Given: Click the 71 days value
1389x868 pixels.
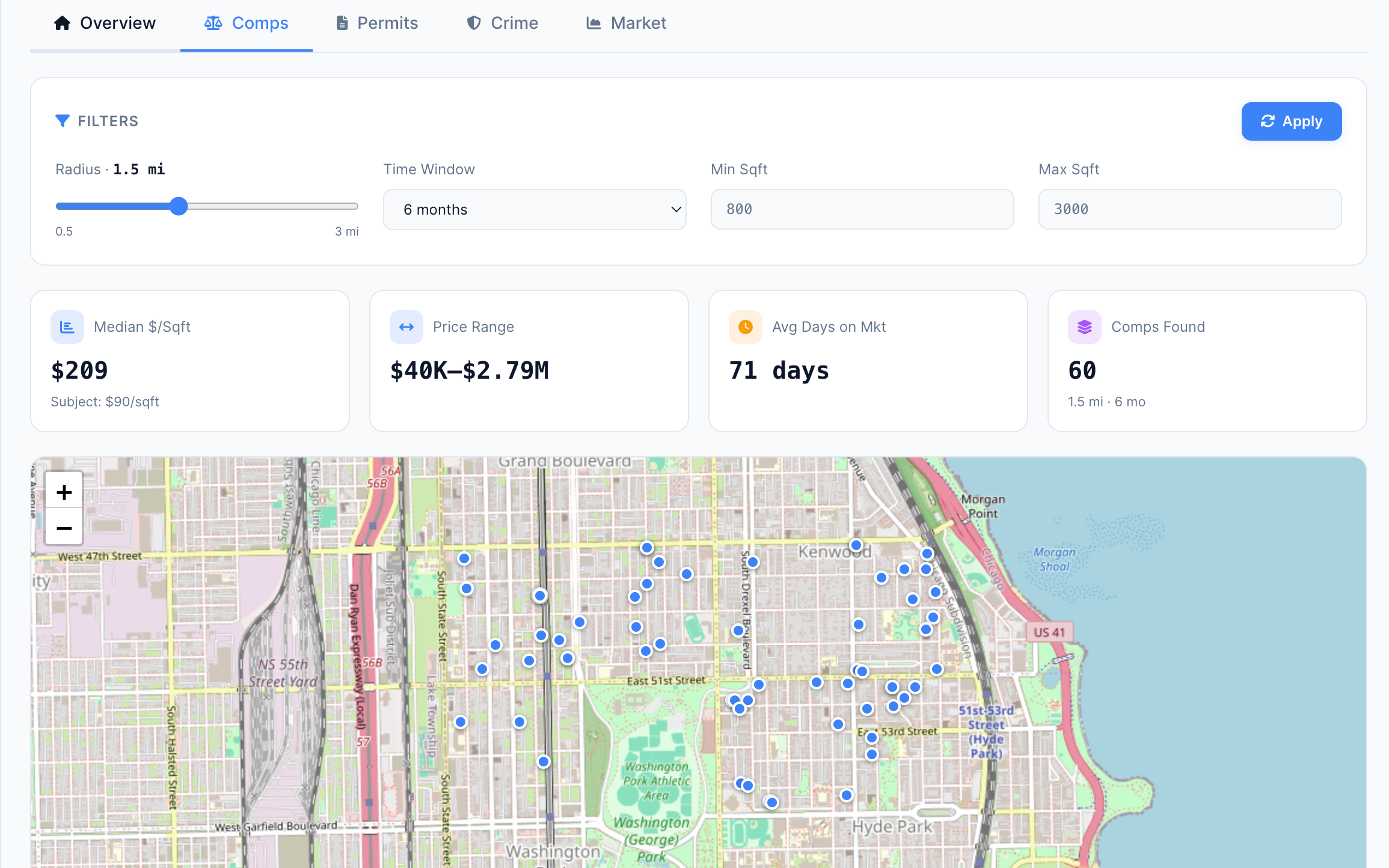Looking at the screenshot, I should pos(779,370).
